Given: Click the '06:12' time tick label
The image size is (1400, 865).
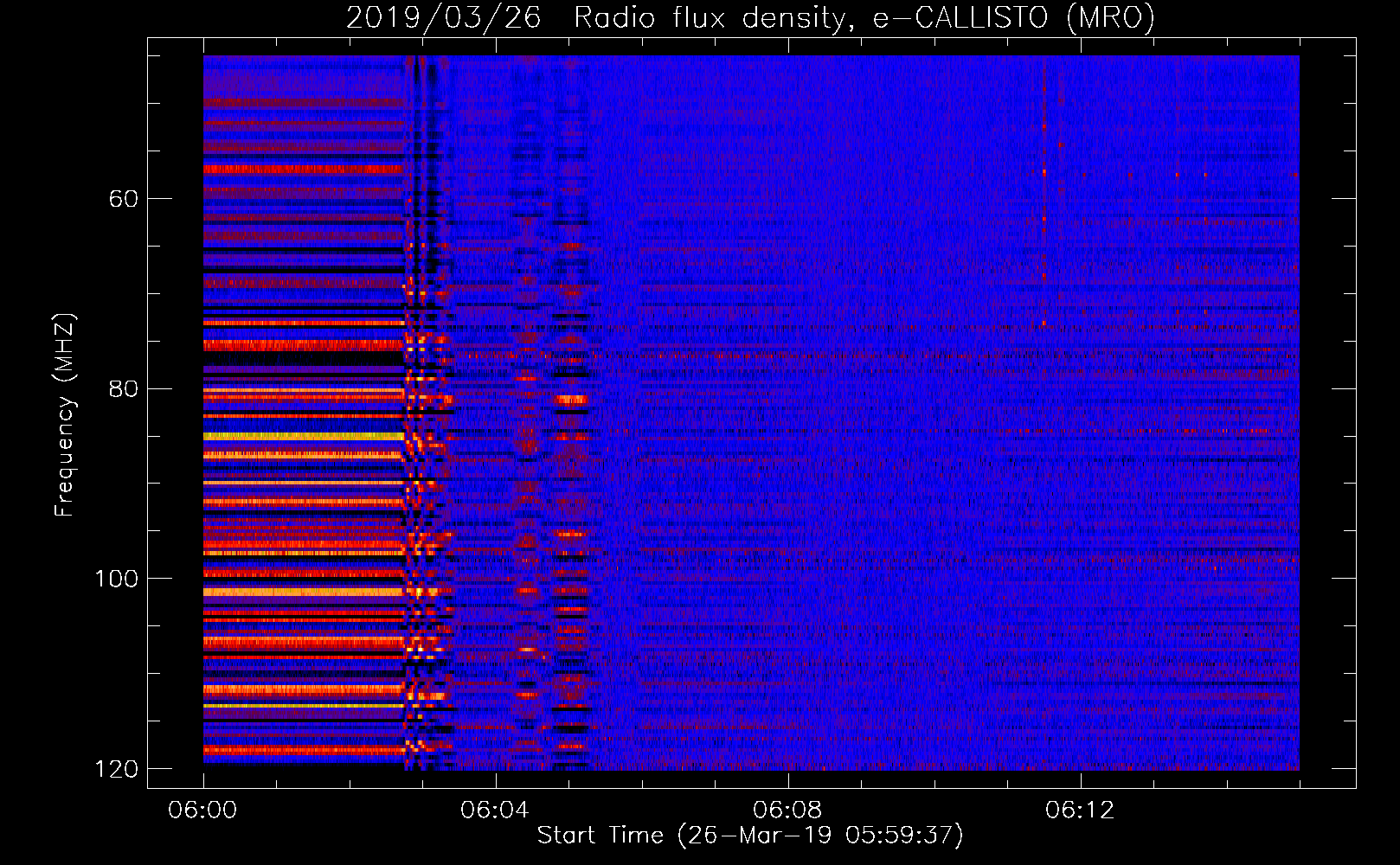Looking at the screenshot, I should (x=1080, y=811).
